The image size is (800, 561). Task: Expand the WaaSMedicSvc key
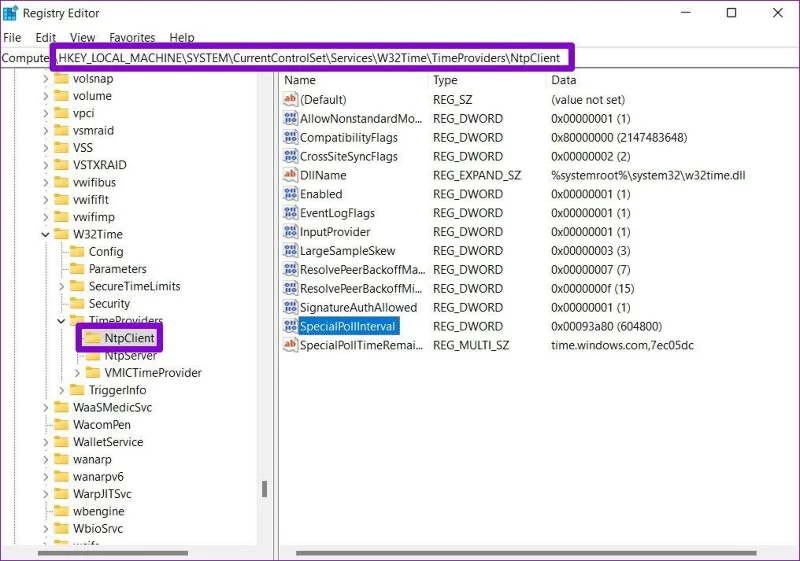(45, 407)
